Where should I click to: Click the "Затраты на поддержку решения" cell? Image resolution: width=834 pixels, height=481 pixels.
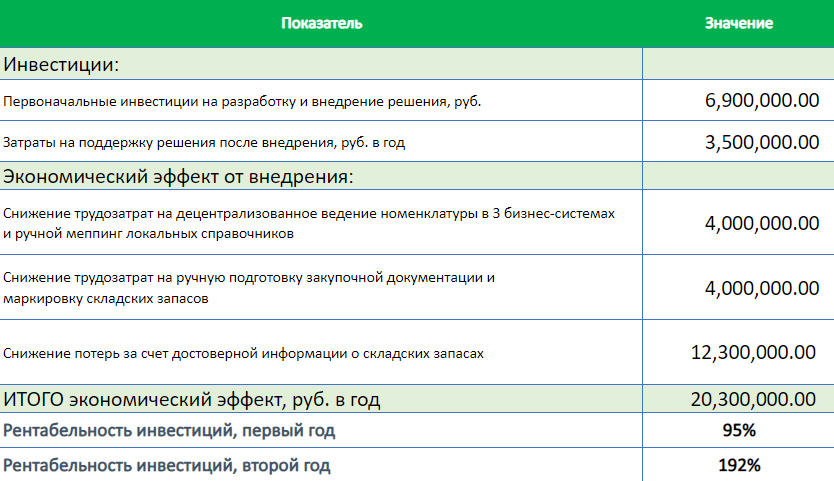coord(204,143)
